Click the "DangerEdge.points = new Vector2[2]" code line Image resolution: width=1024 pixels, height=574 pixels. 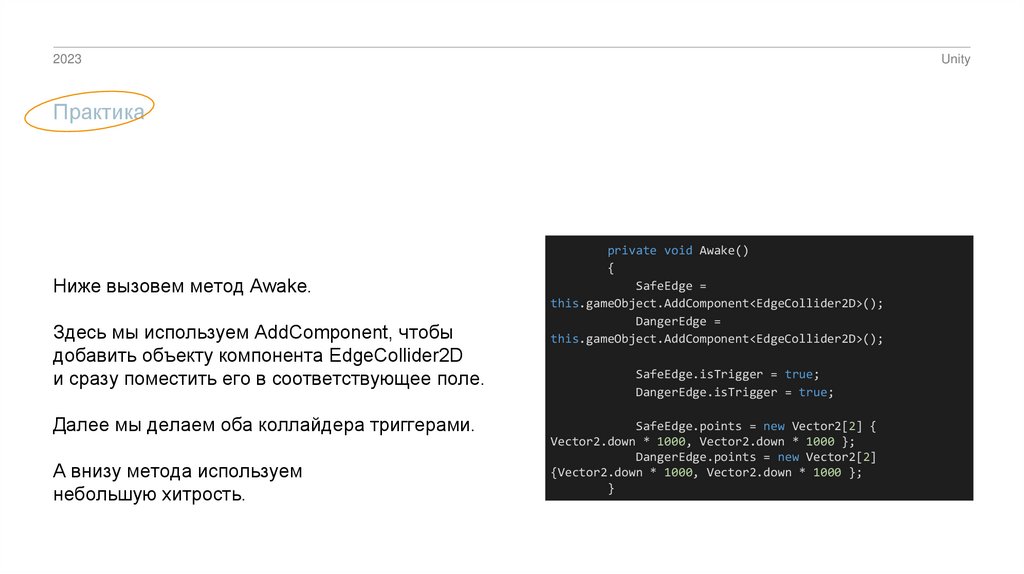(756, 456)
